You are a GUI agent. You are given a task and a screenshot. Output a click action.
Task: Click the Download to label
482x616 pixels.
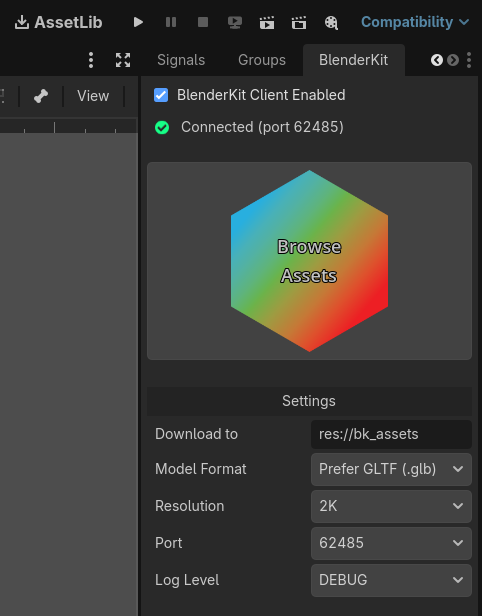pyautogui.click(x=196, y=434)
